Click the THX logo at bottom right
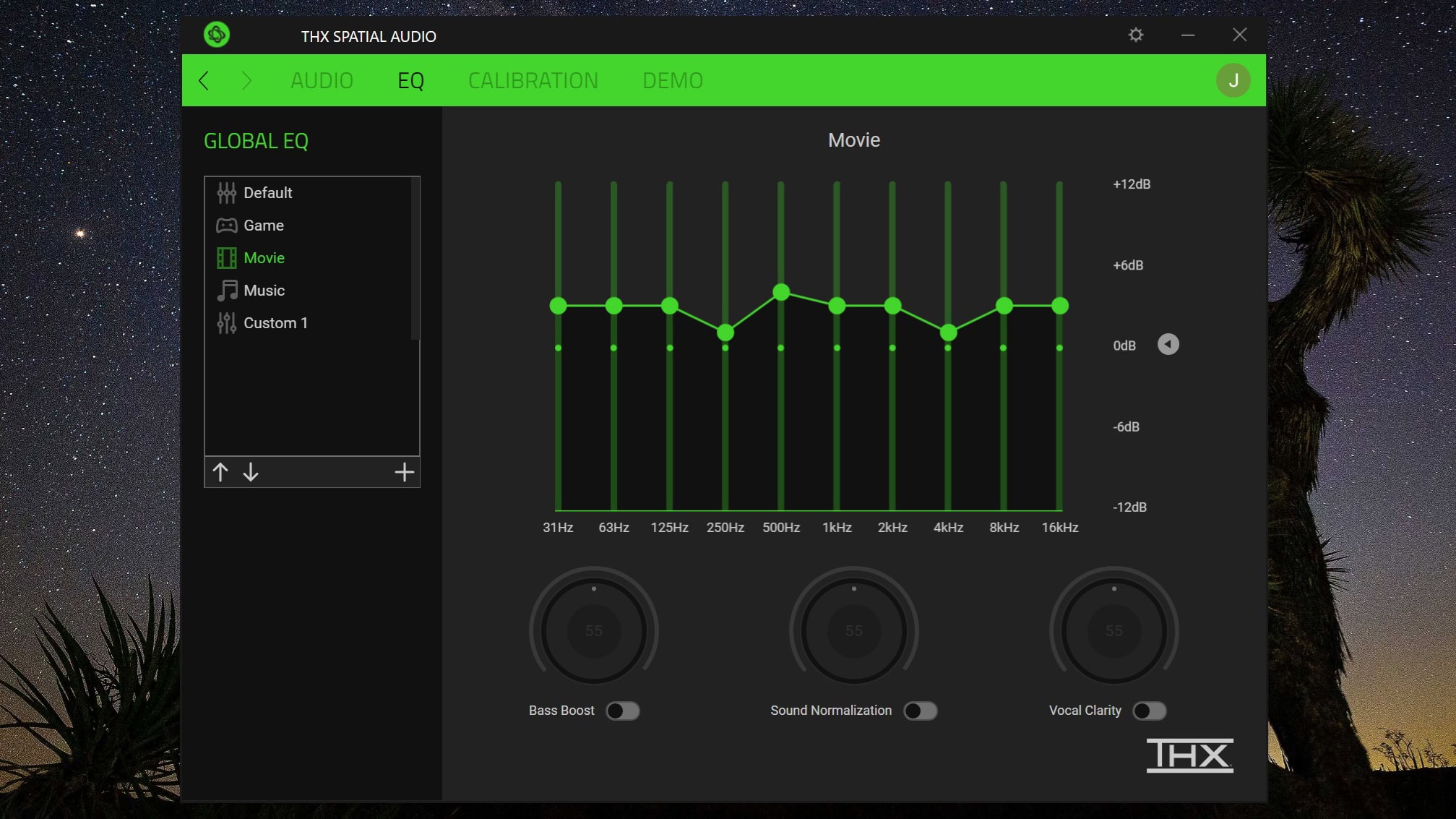 (x=1190, y=755)
